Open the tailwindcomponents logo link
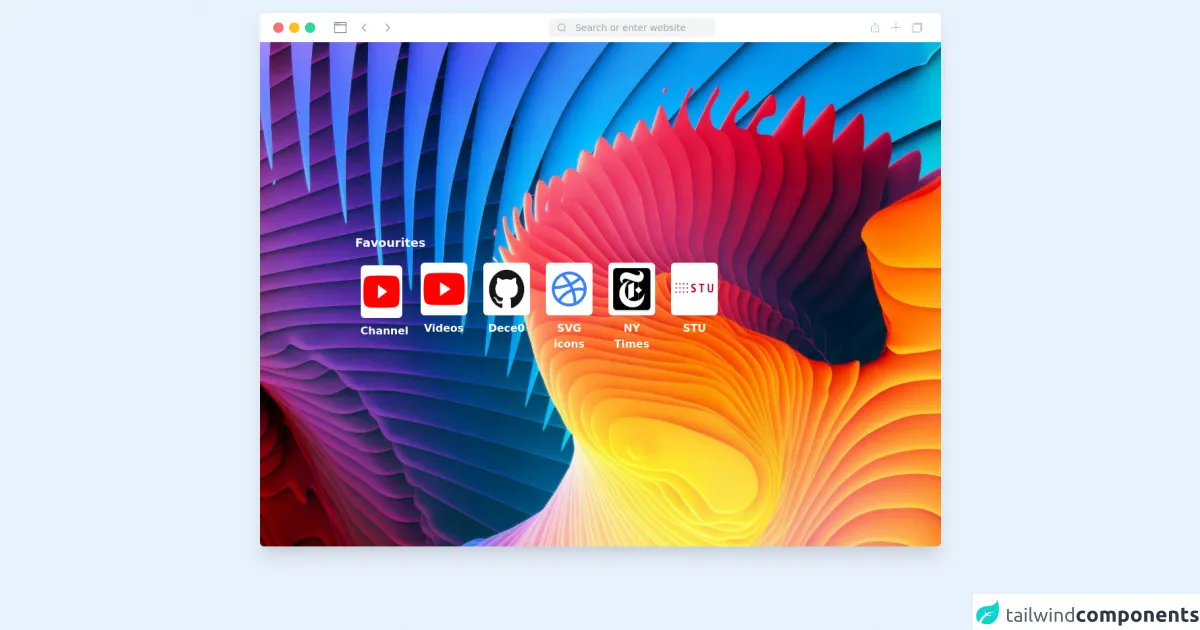 (1086, 613)
